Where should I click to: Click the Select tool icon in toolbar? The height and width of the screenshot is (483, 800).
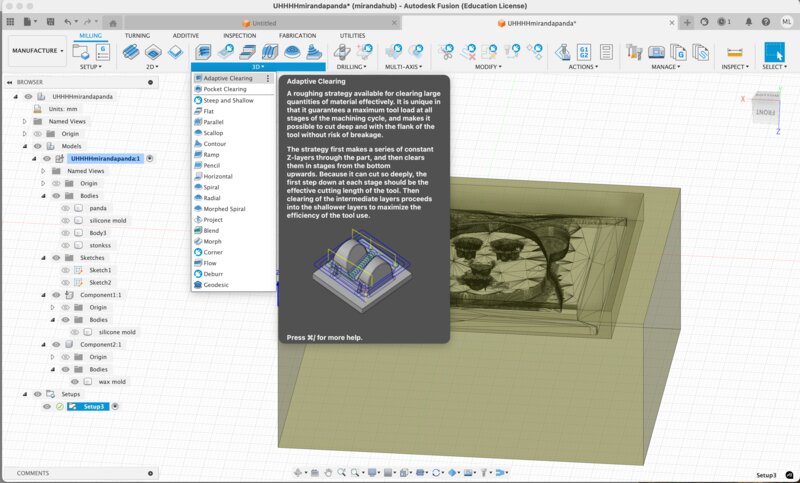(774, 51)
